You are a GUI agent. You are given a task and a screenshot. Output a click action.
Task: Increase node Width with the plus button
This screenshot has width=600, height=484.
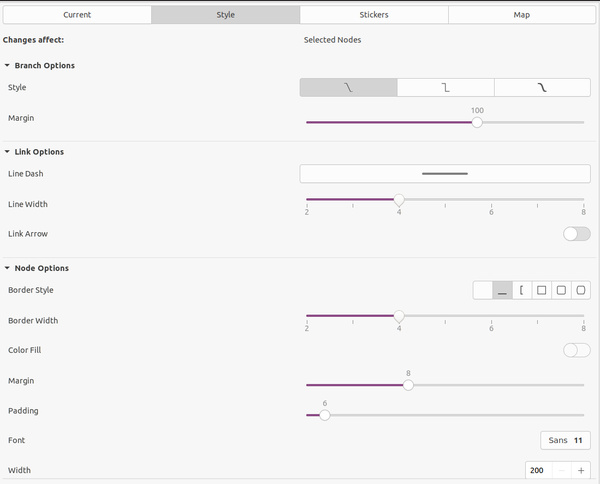click(x=581, y=471)
